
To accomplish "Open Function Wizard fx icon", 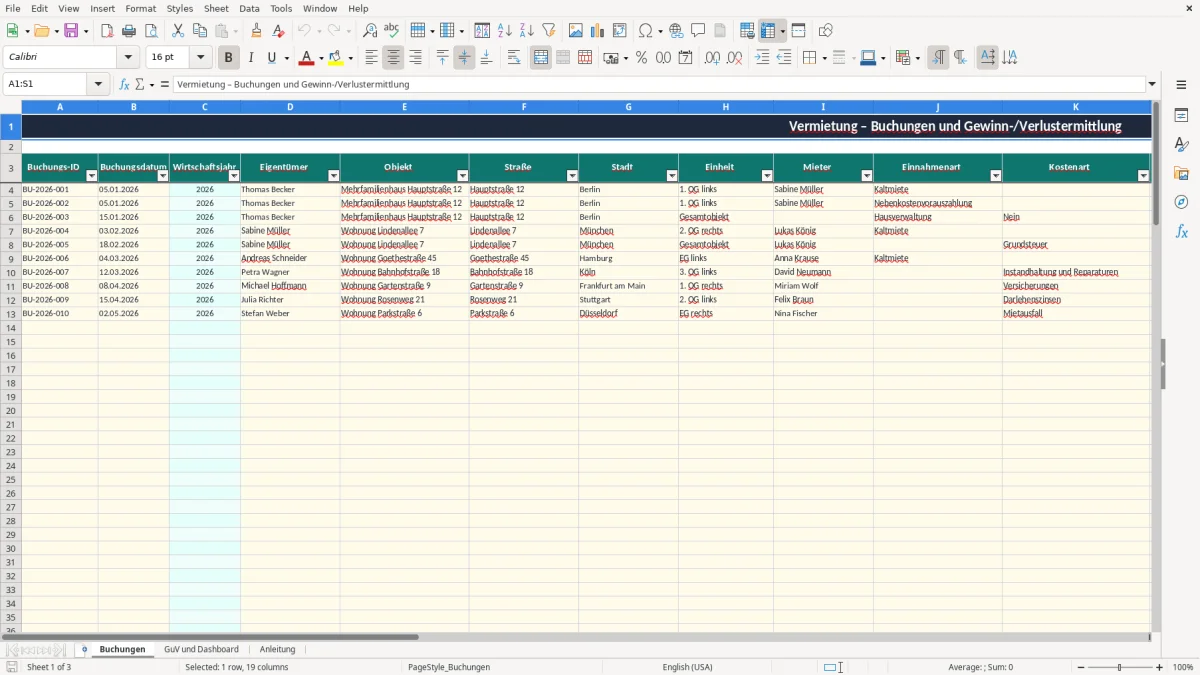I will point(124,84).
